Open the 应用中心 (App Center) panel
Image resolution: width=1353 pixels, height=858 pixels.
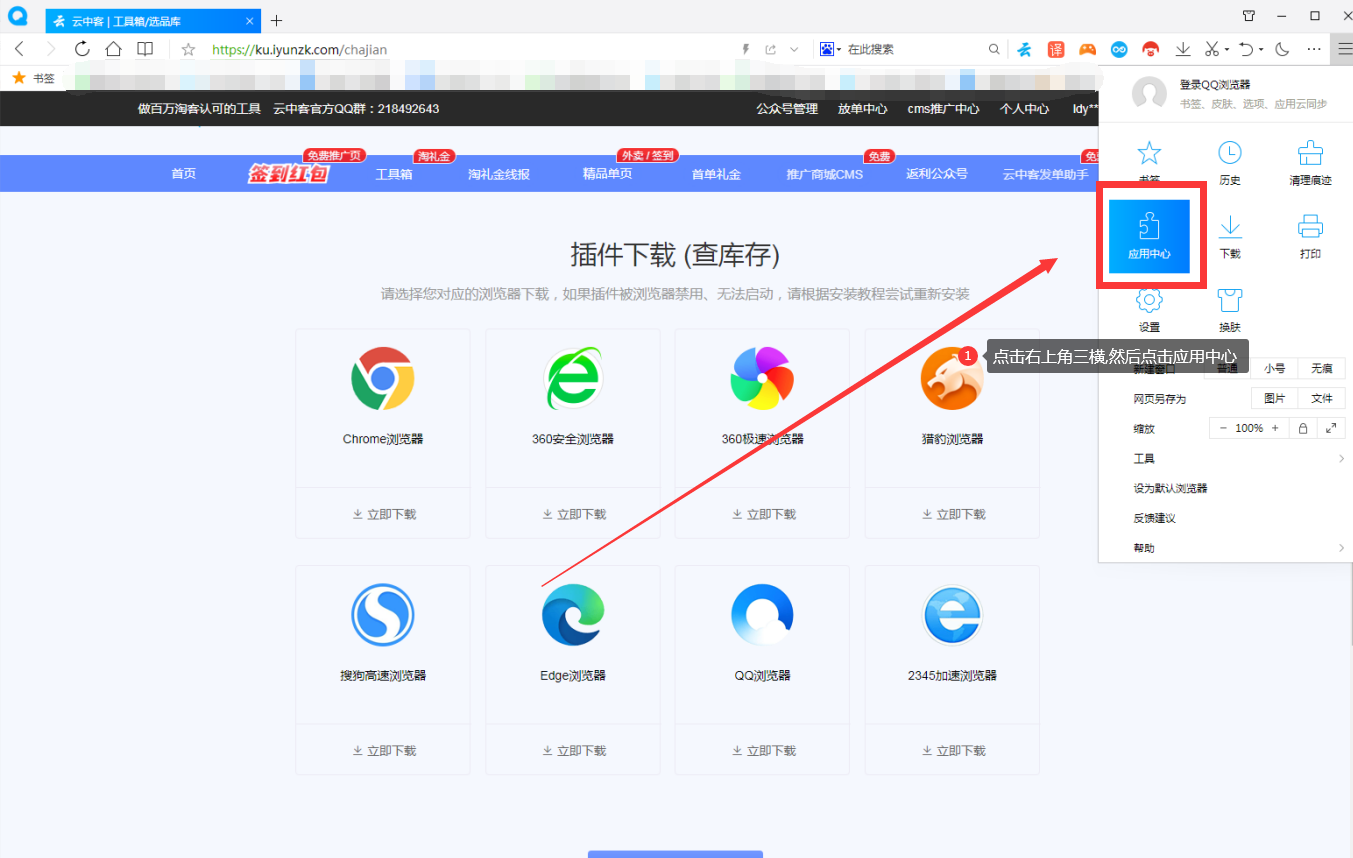1150,236
